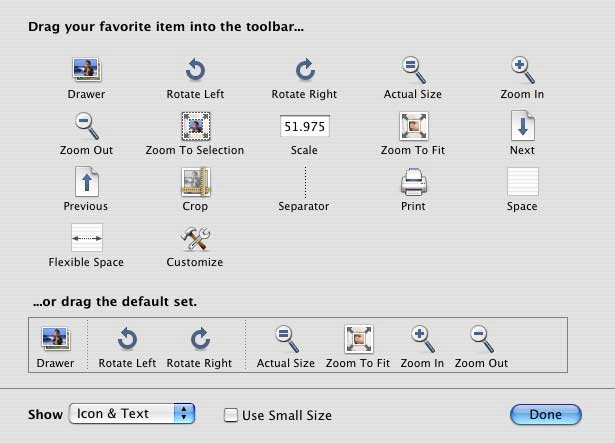Select the Zoom To Fit icon in the palette
This screenshot has height=443, width=615.
[413, 126]
